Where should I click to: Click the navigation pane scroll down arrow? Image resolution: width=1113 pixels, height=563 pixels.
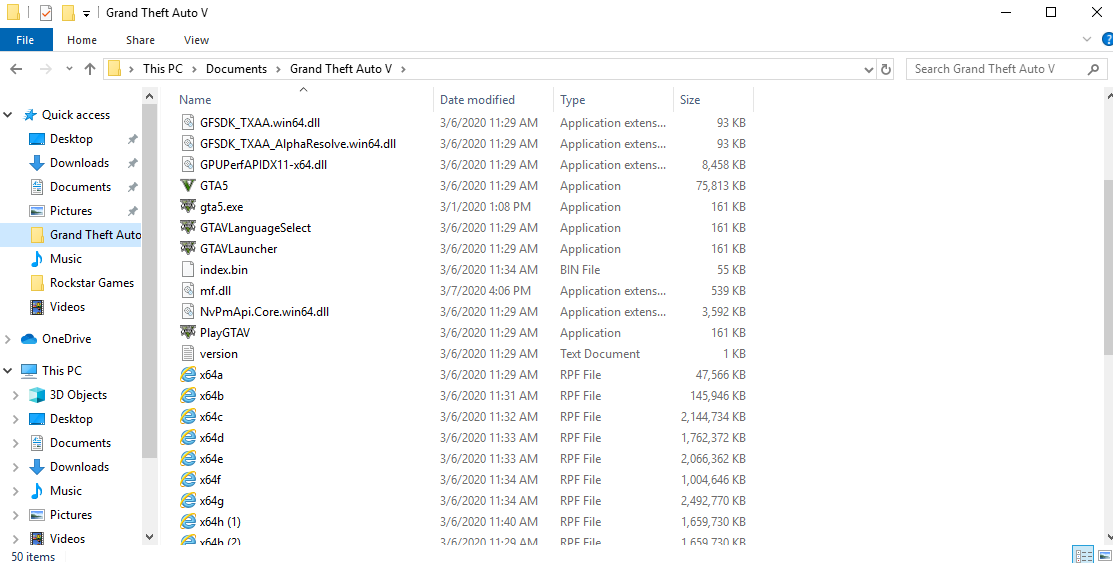click(x=149, y=537)
